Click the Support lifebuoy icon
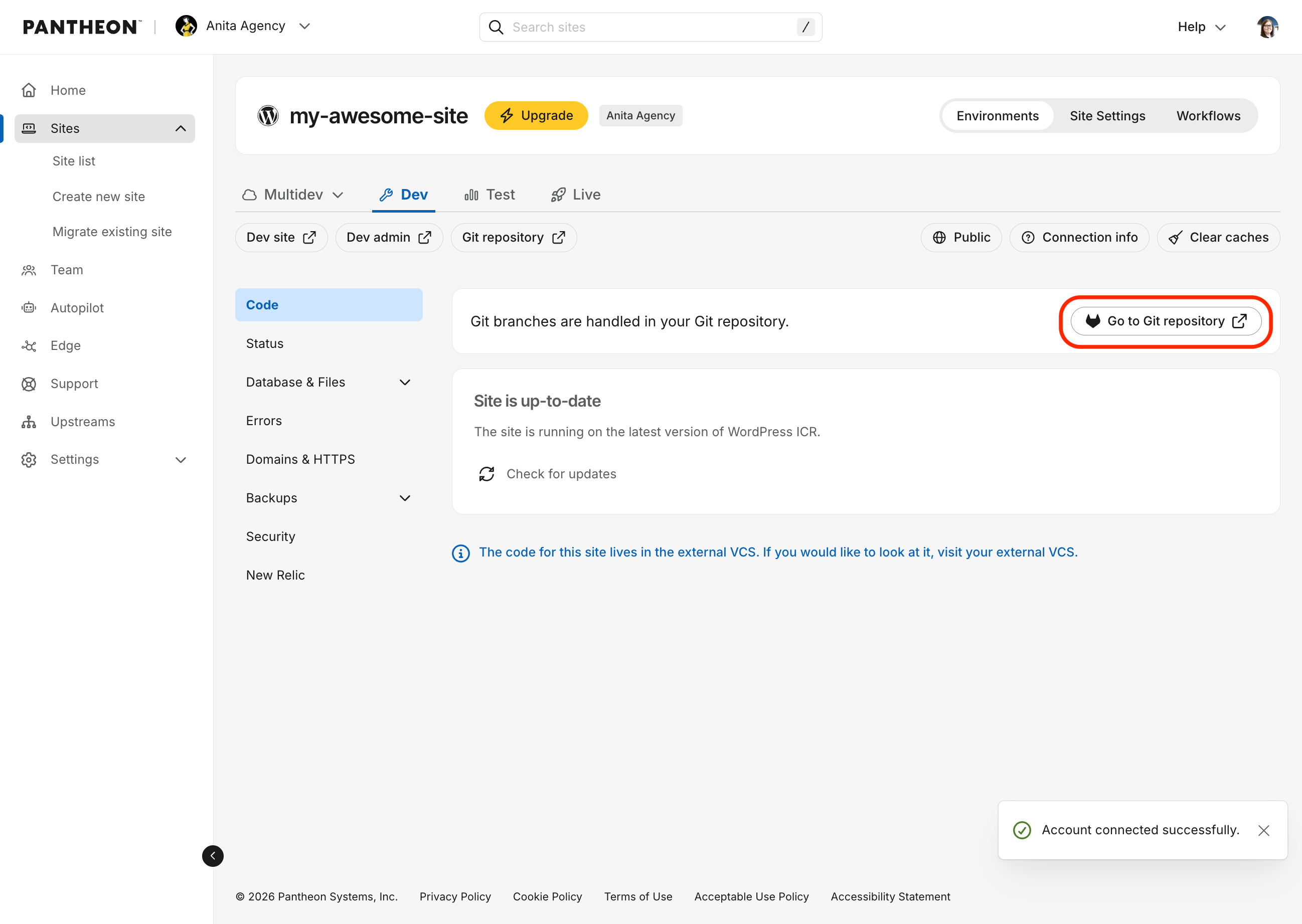 click(x=29, y=384)
